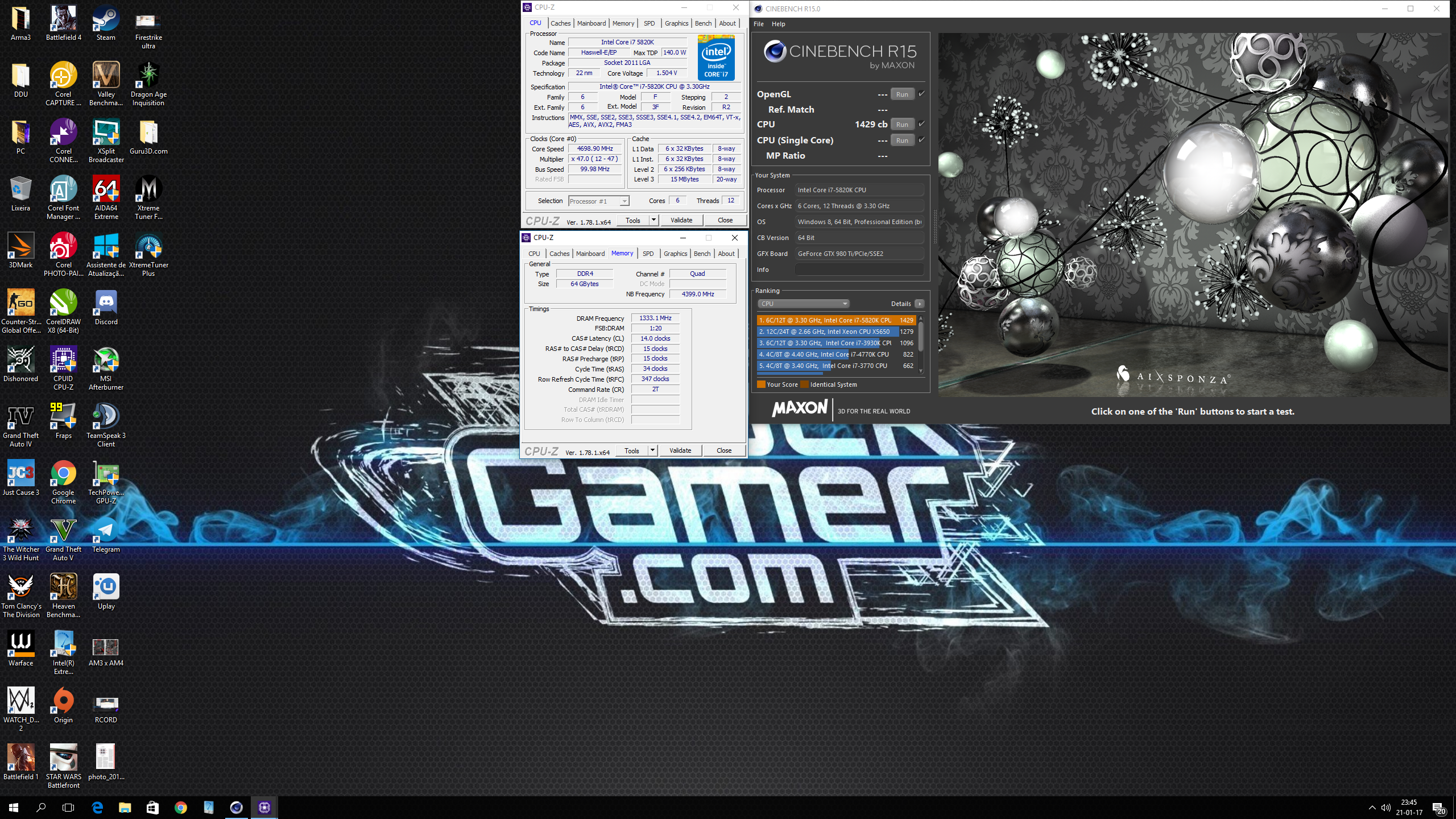Open the Fraps desktop icon
Viewport: 1456px width, 819px height.
[x=63, y=421]
